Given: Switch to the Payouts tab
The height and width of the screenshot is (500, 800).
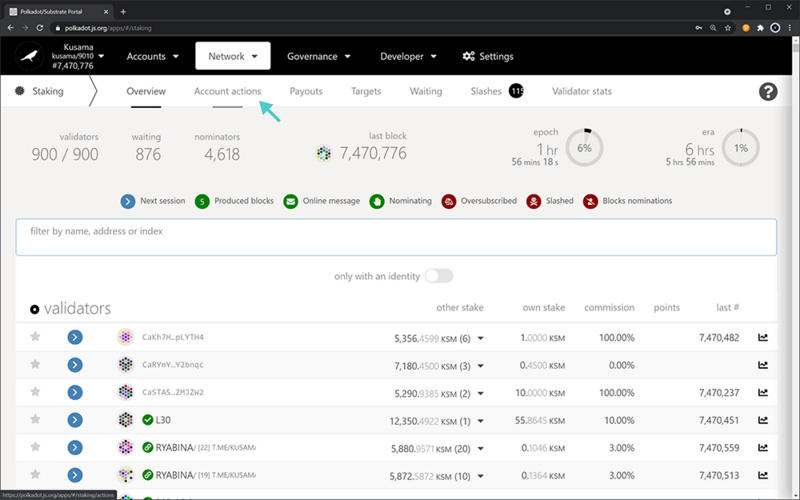Looking at the screenshot, I should point(306,91).
